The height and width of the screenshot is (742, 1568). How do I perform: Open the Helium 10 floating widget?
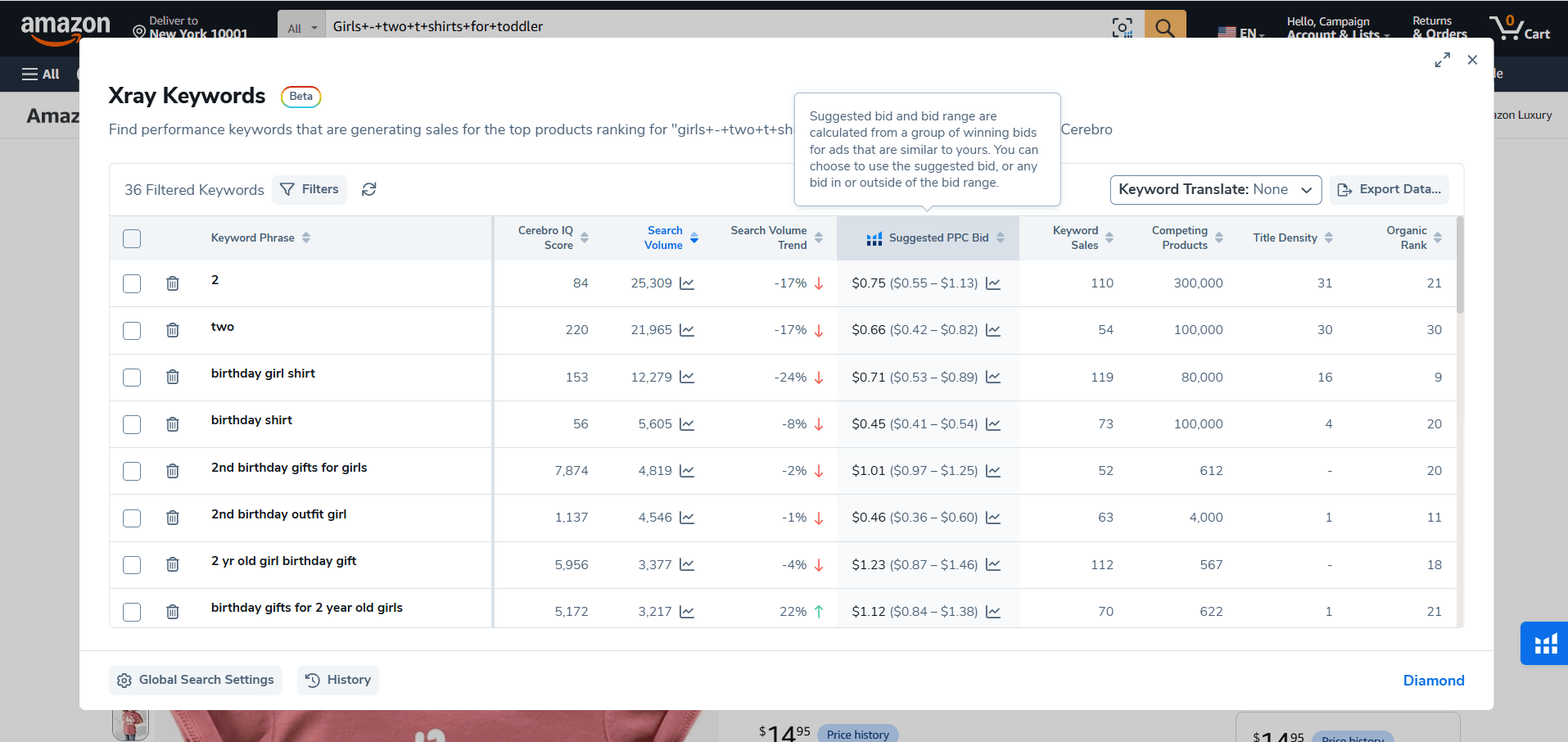click(1545, 644)
